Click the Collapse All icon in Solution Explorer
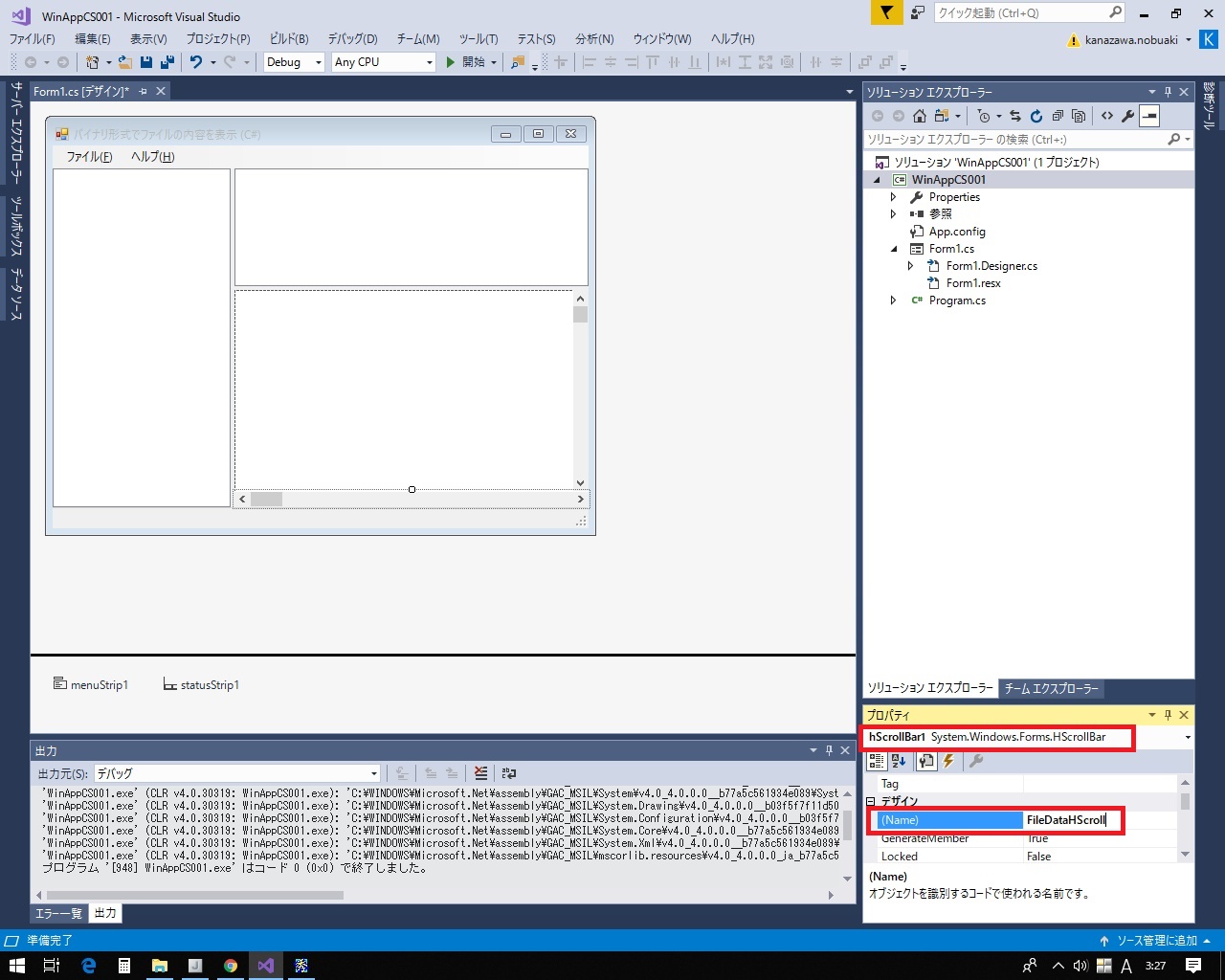 1058,116
